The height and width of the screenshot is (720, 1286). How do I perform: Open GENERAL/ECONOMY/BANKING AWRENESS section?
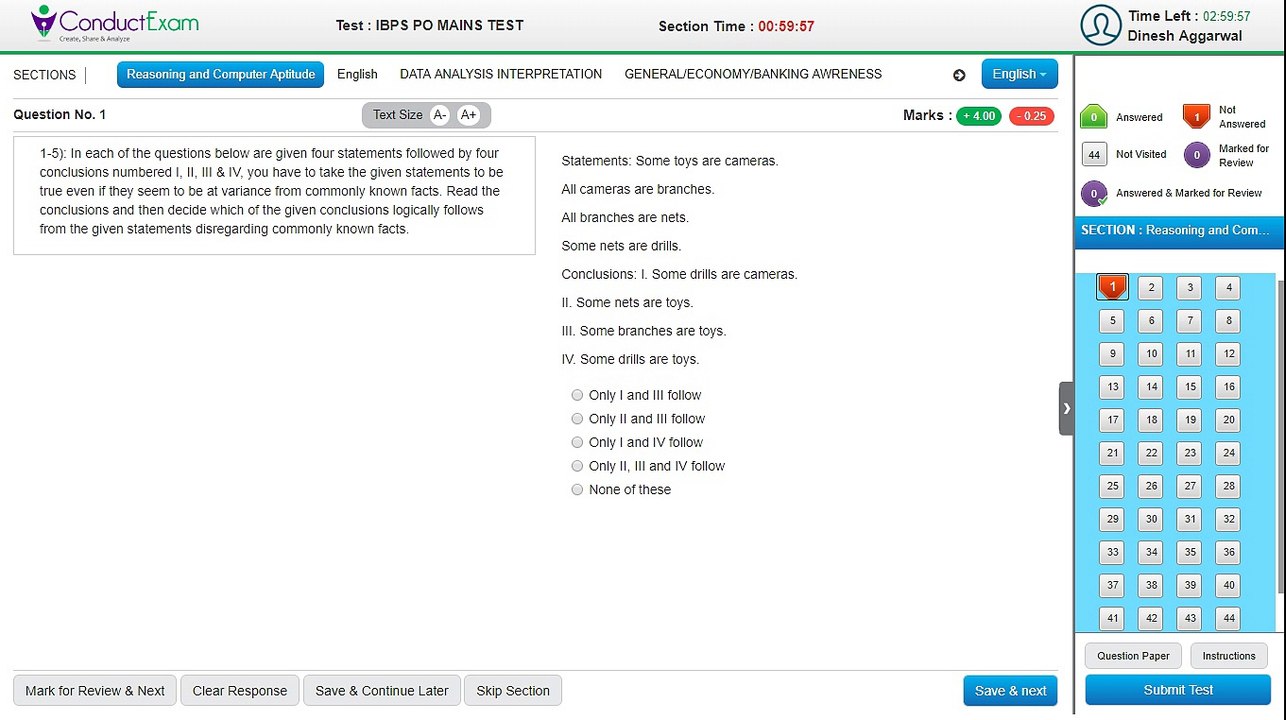coord(753,74)
